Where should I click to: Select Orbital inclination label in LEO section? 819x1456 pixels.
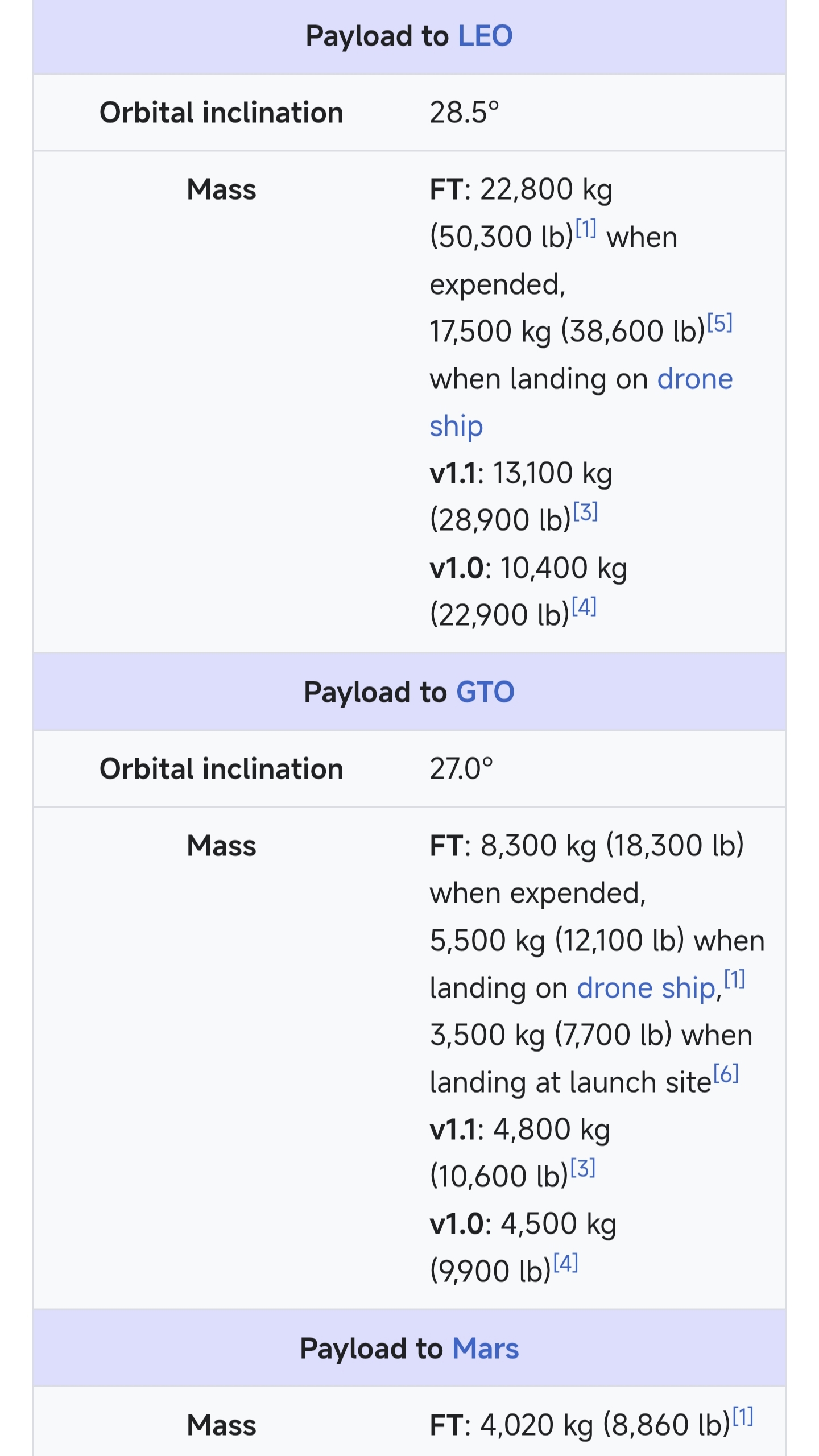click(x=221, y=113)
